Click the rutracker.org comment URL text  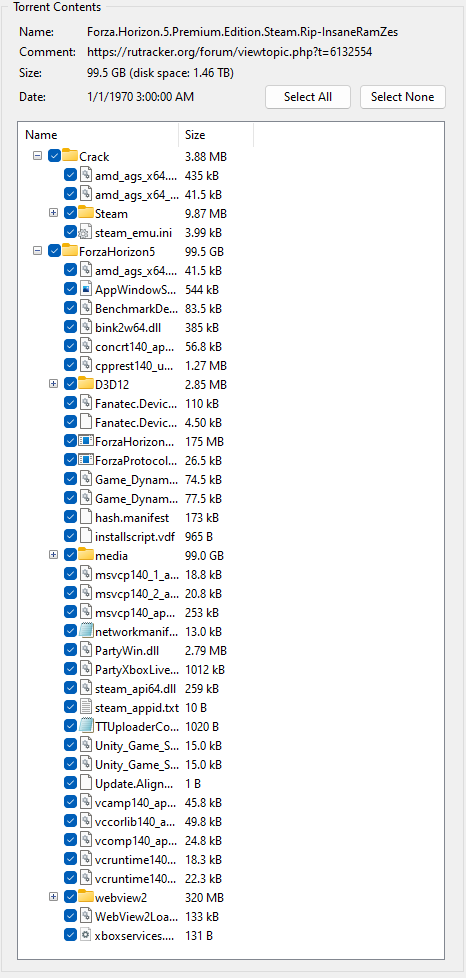pos(230,52)
